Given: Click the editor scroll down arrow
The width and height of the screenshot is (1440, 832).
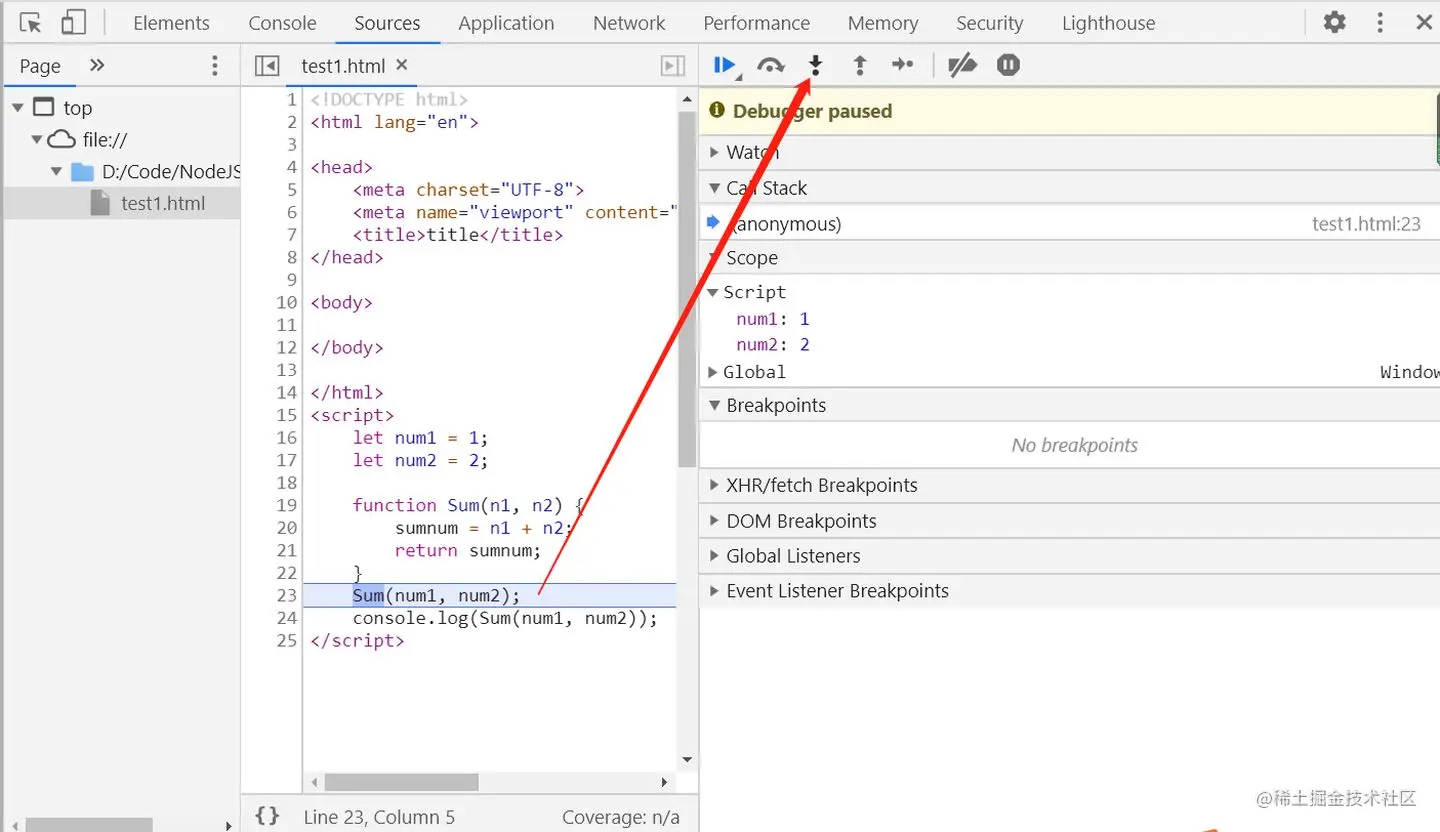Looking at the screenshot, I should [x=686, y=760].
